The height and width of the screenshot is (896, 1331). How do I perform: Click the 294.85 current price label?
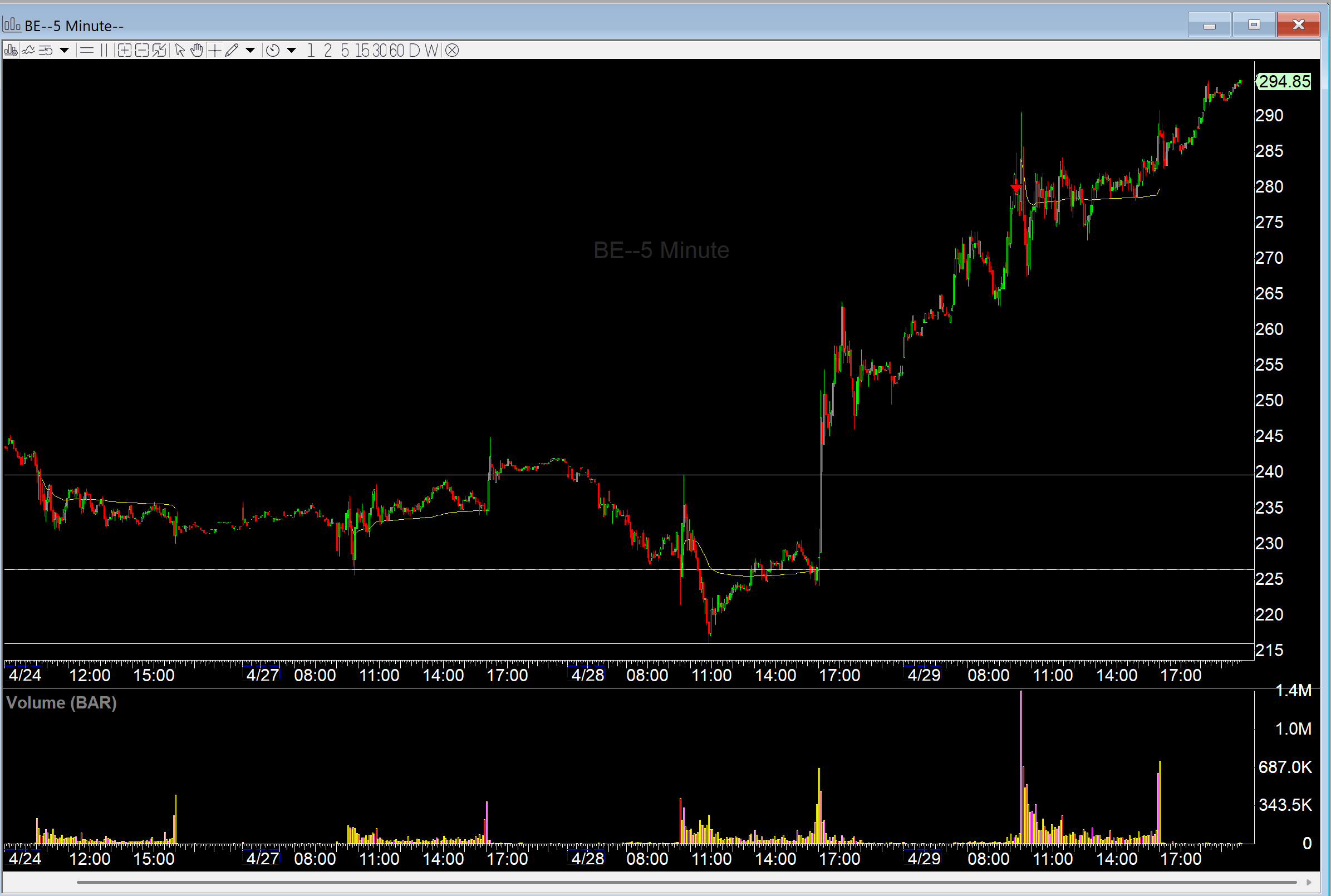(x=1284, y=82)
